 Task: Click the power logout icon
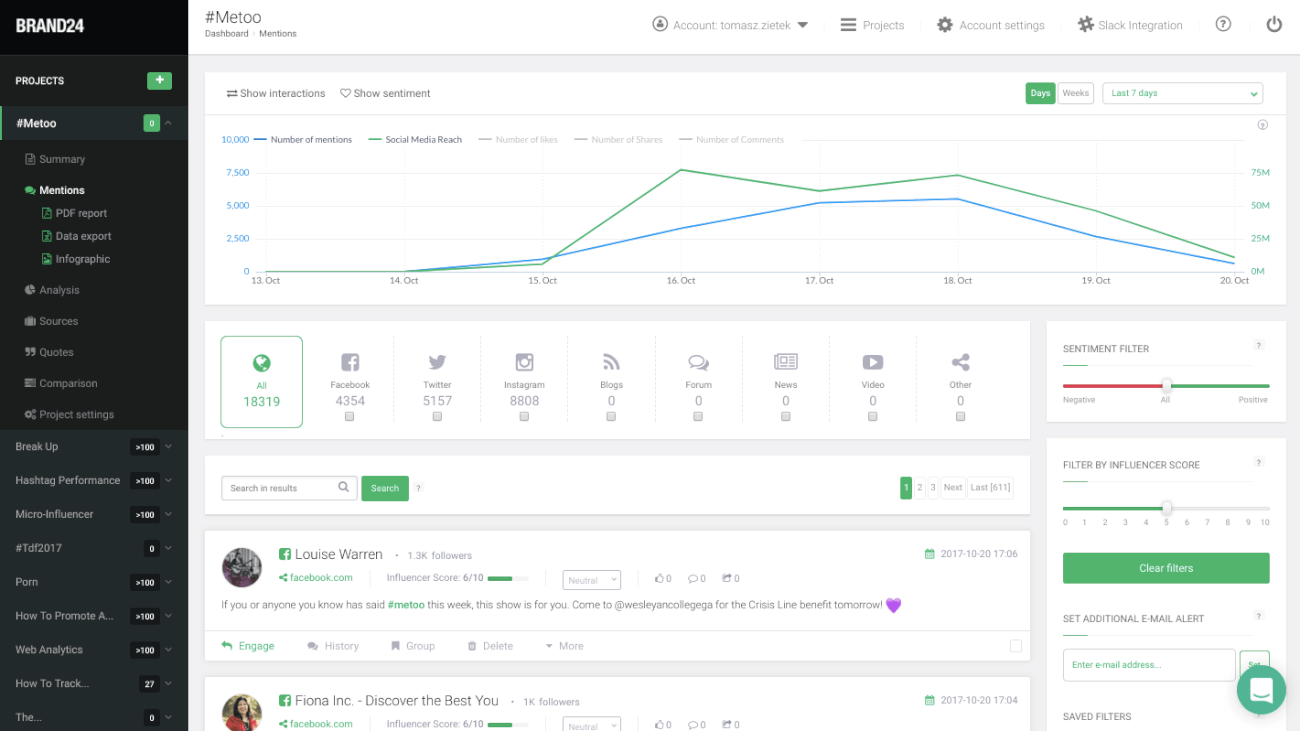1274,24
